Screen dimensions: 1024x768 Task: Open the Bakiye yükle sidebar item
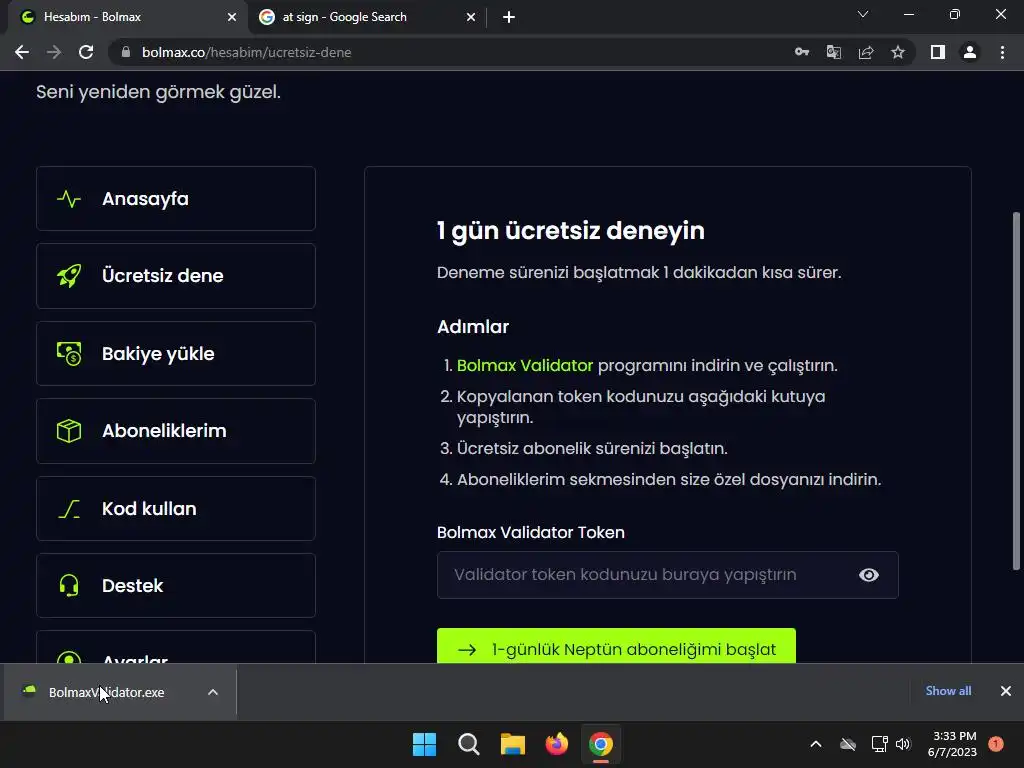(176, 353)
